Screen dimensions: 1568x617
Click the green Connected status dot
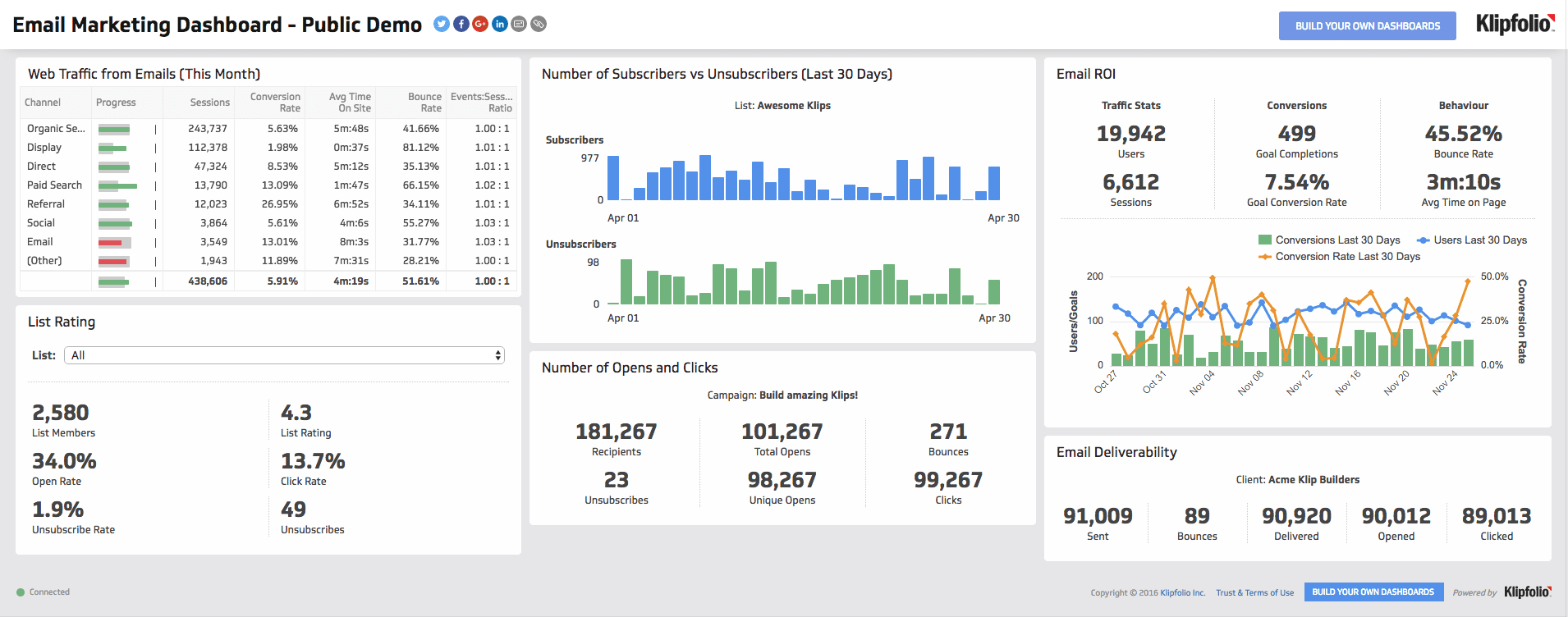click(21, 592)
